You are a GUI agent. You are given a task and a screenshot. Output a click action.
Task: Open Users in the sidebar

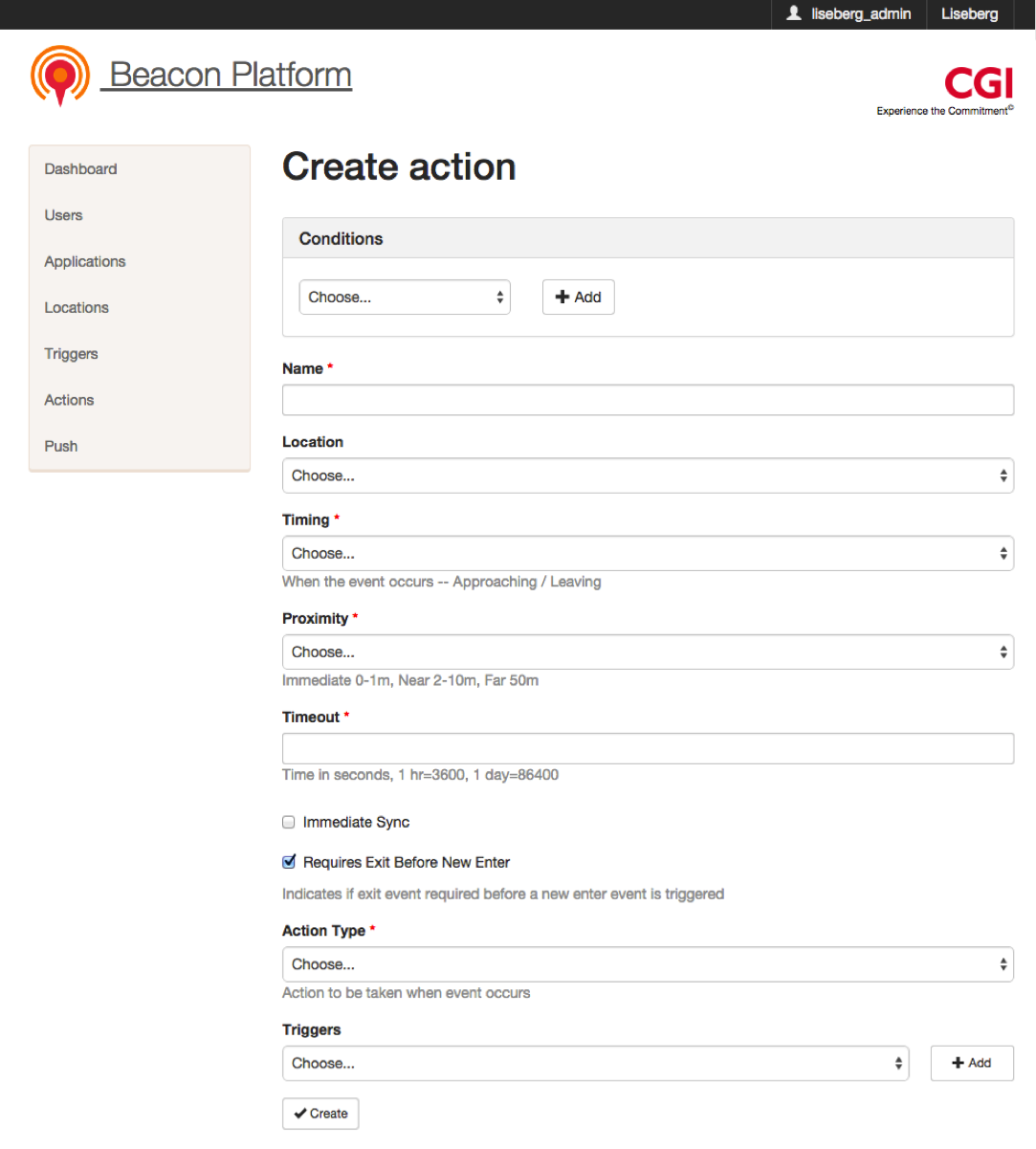click(63, 215)
